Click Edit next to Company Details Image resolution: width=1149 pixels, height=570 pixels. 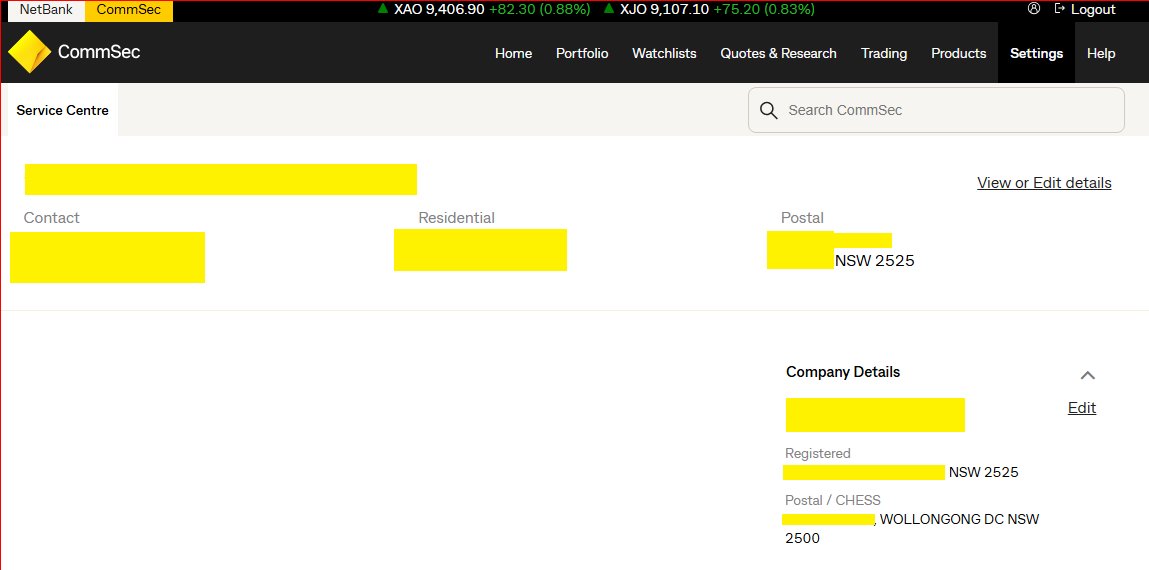point(1082,408)
